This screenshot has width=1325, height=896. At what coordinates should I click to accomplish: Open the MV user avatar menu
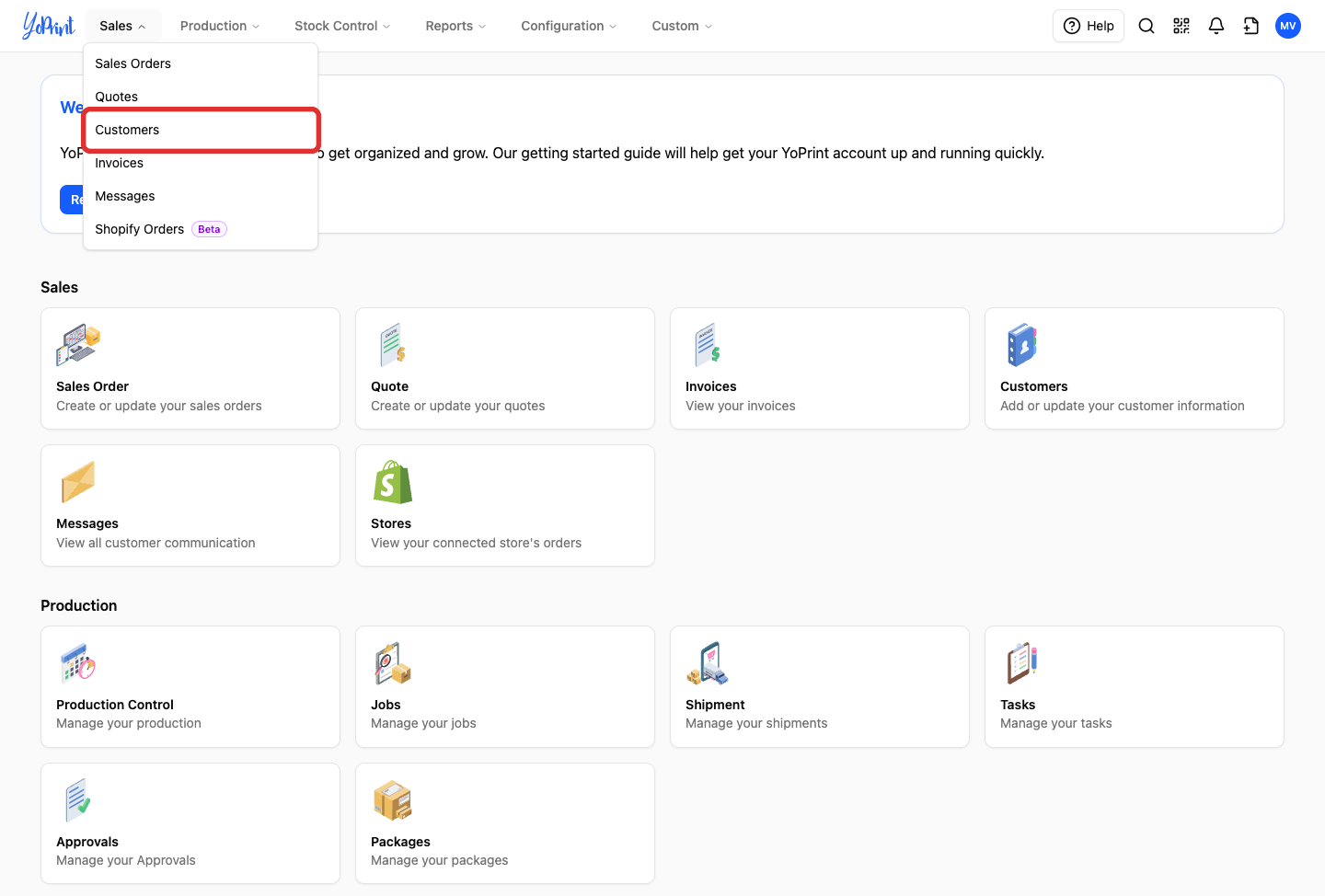(x=1288, y=26)
